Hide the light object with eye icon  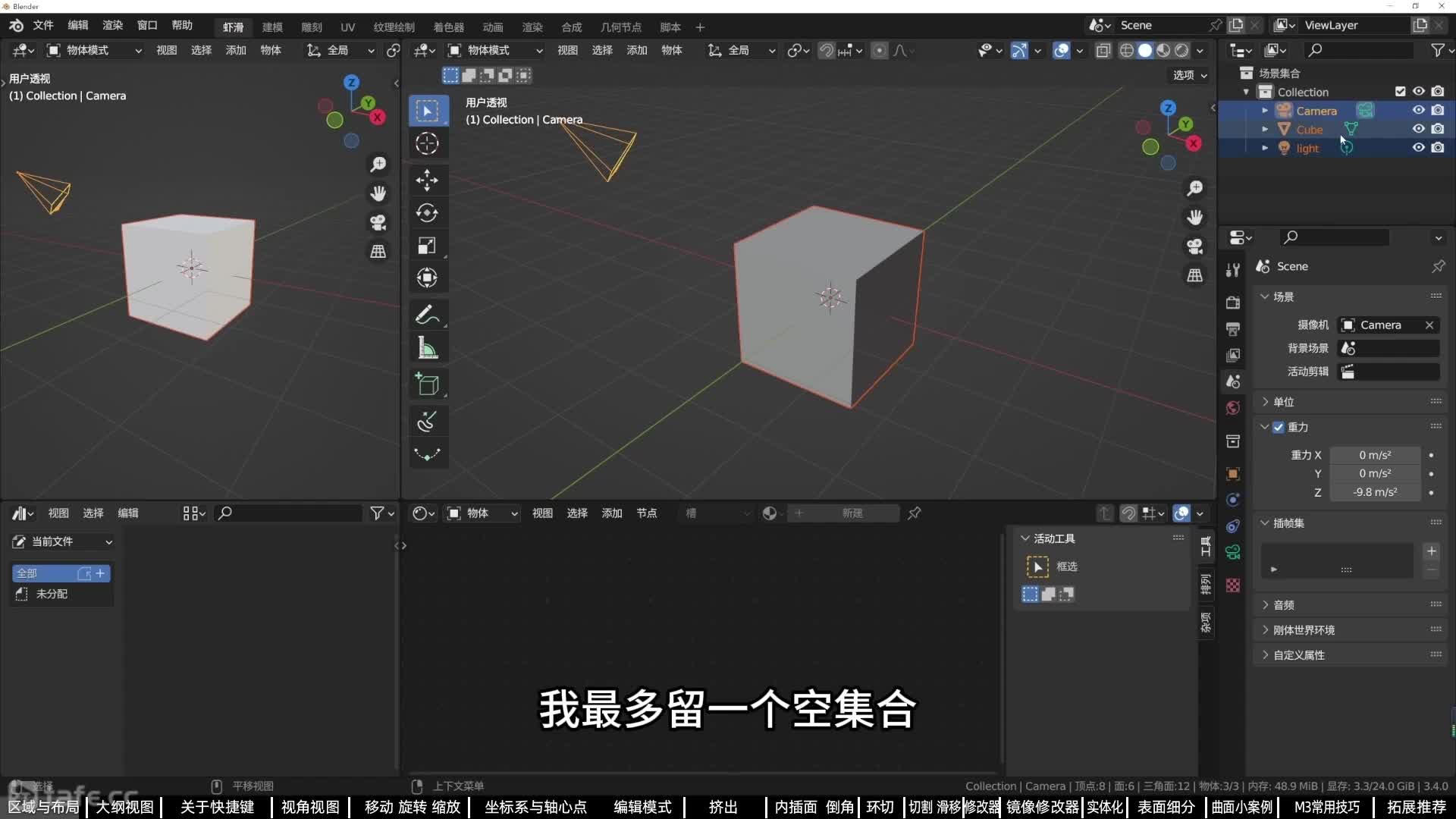coord(1418,148)
